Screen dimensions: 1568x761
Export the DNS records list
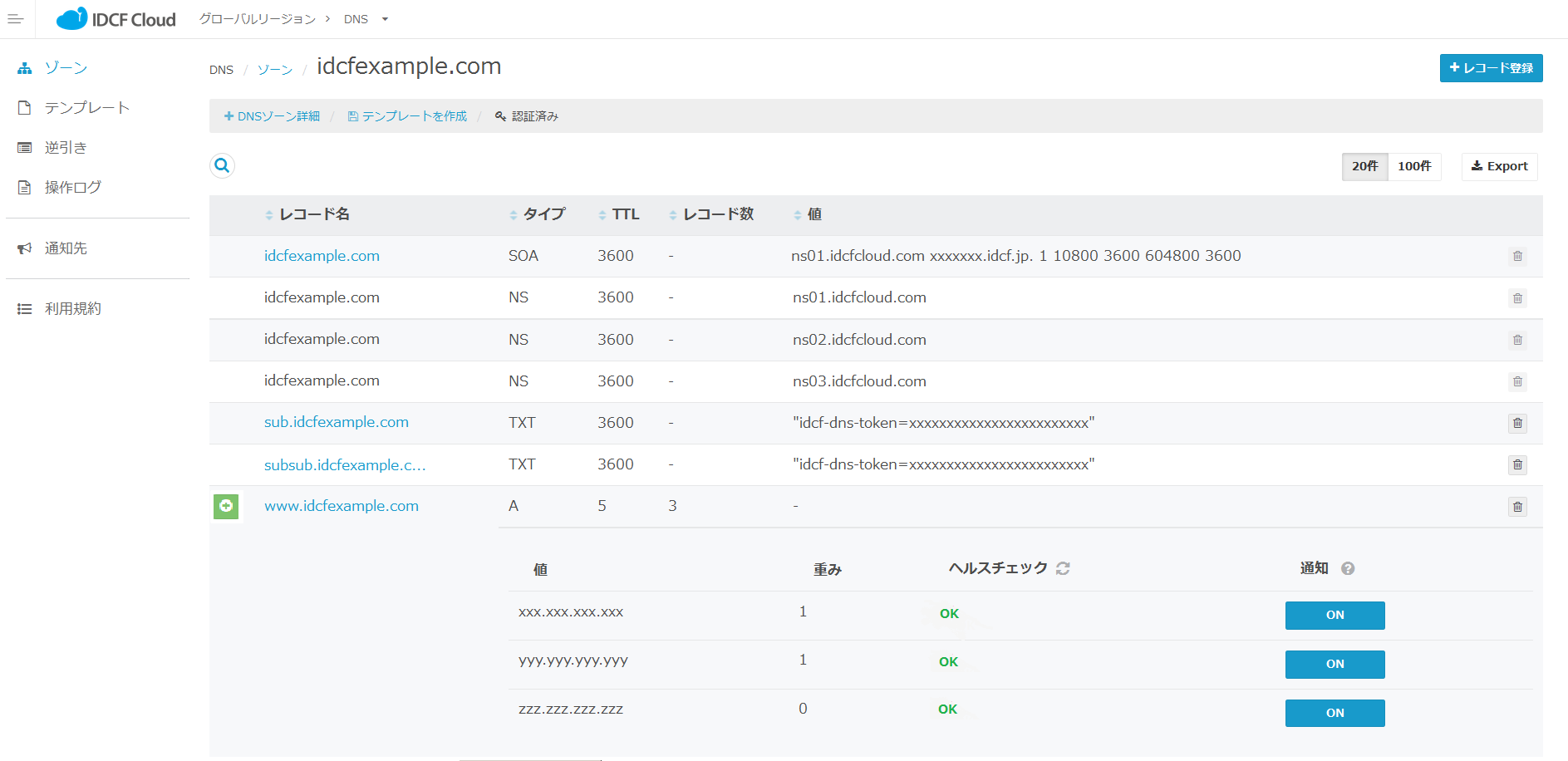pos(1499,167)
